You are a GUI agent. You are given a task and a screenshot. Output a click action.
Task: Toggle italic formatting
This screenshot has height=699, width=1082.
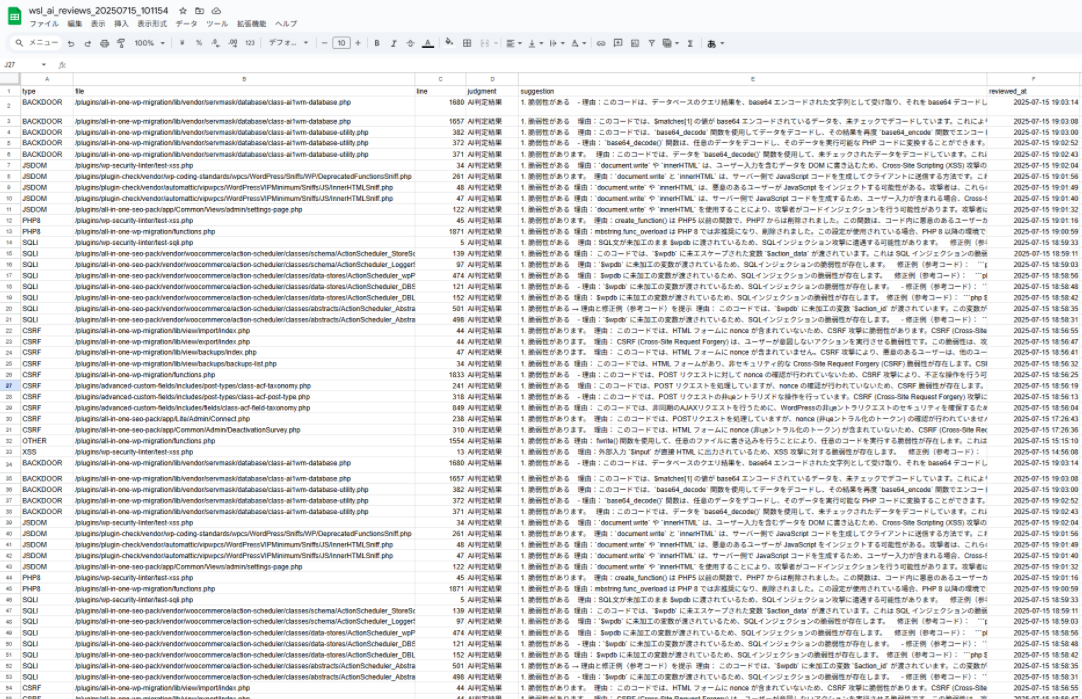(x=393, y=43)
